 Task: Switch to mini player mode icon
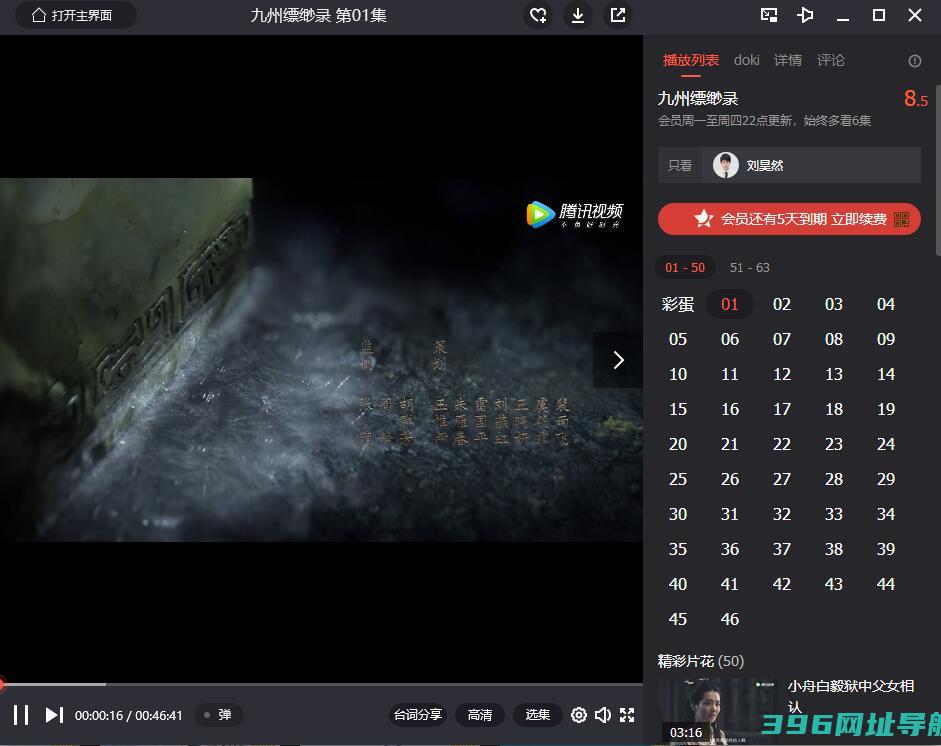click(769, 15)
